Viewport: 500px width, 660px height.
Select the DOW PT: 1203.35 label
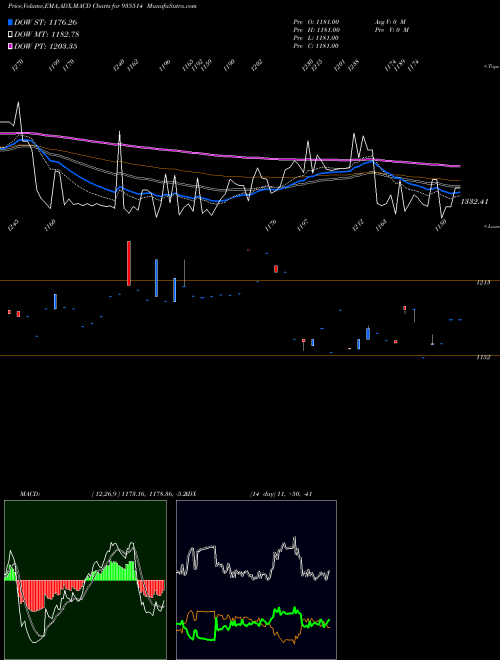pyautogui.click(x=45, y=46)
